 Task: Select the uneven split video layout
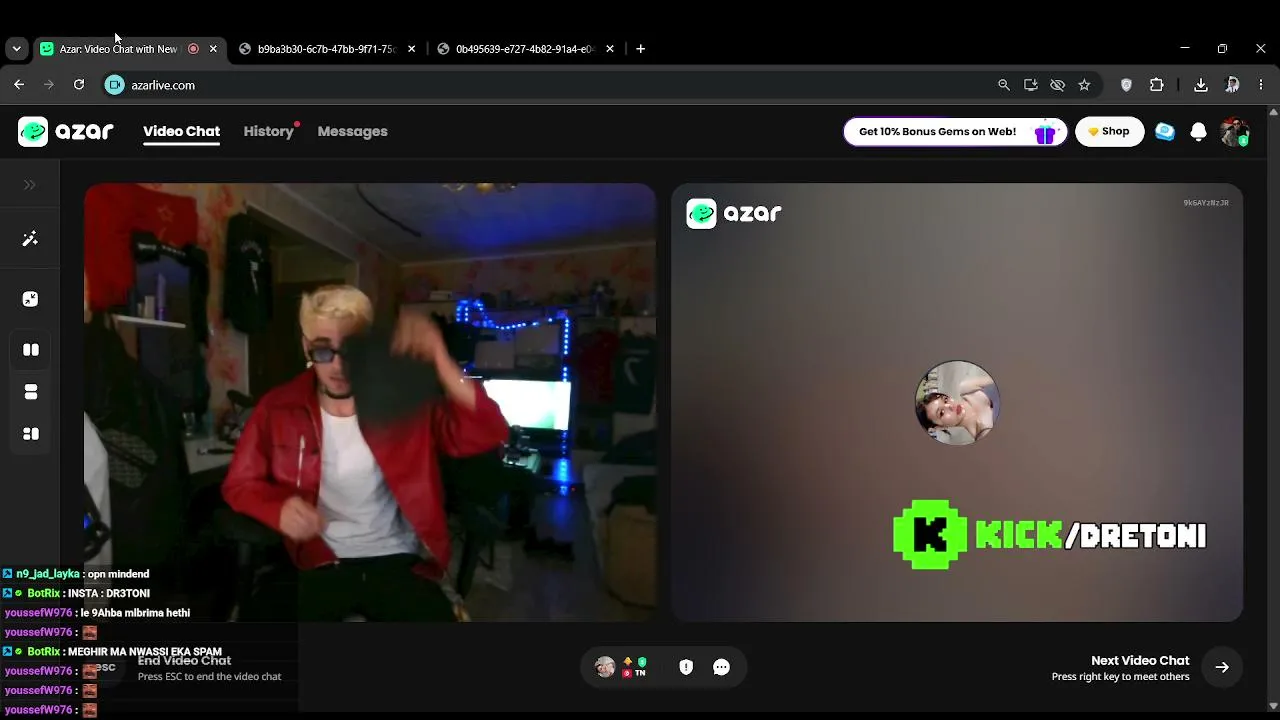[31, 434]
